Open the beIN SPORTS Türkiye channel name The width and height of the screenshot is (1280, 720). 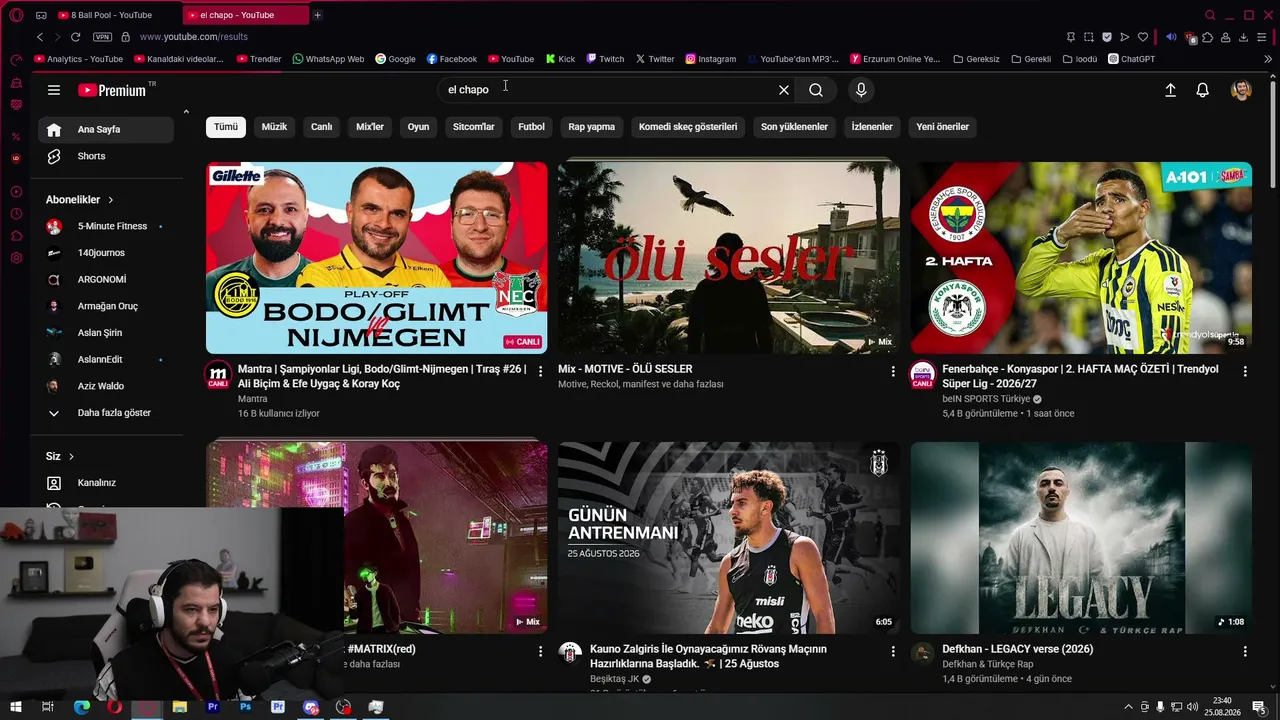pos(986,399)
